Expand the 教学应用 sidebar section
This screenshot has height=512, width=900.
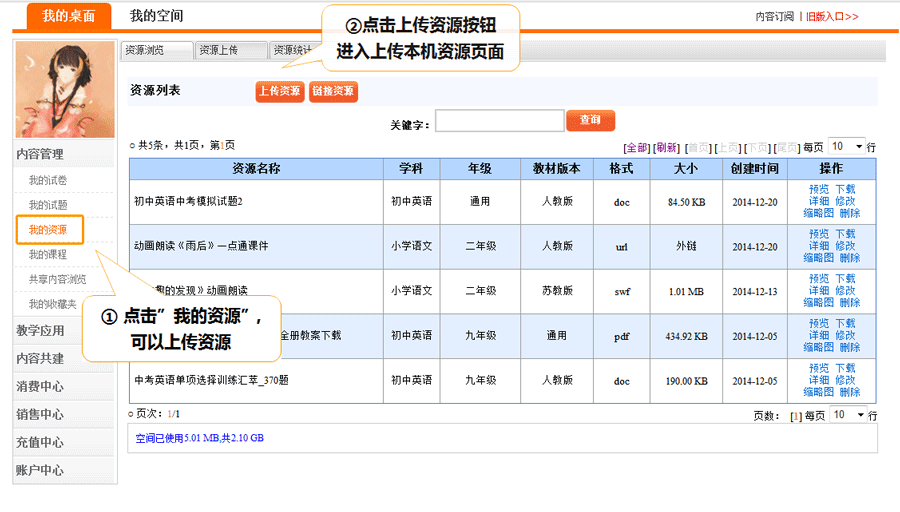(x=41, y=331)
